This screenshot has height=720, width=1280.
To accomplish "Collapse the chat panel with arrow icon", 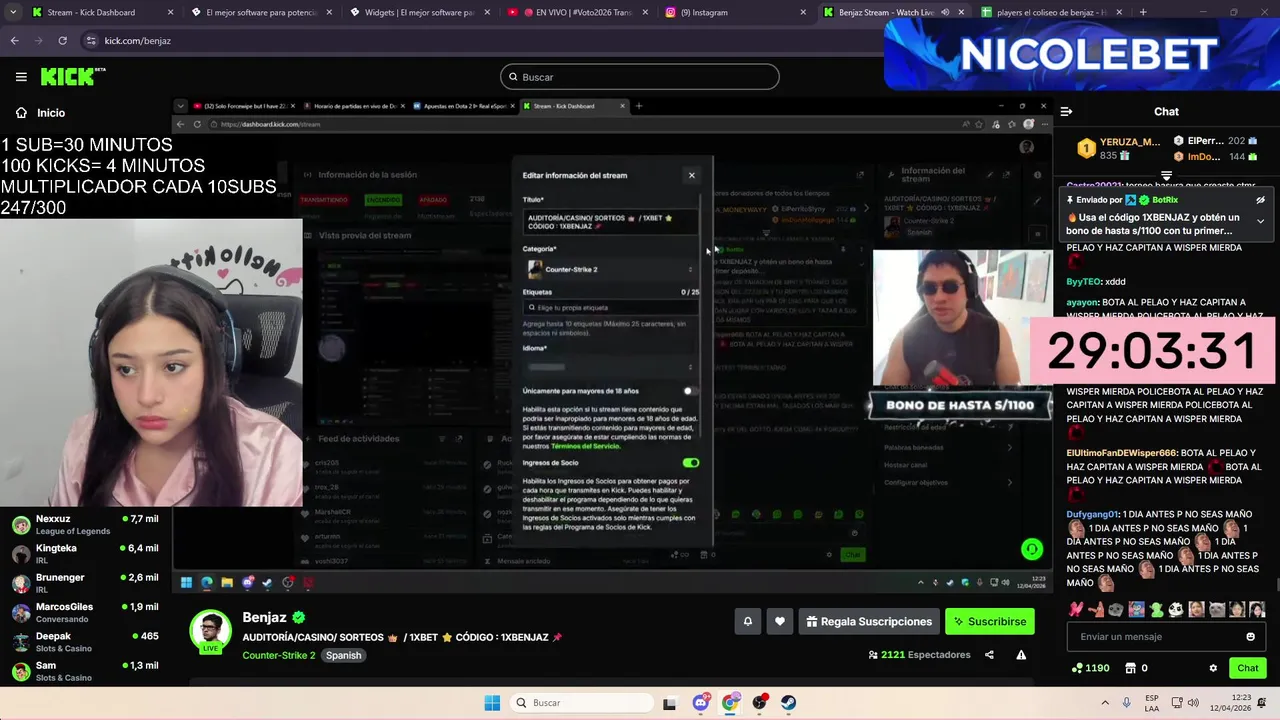I will point(1066,112).
